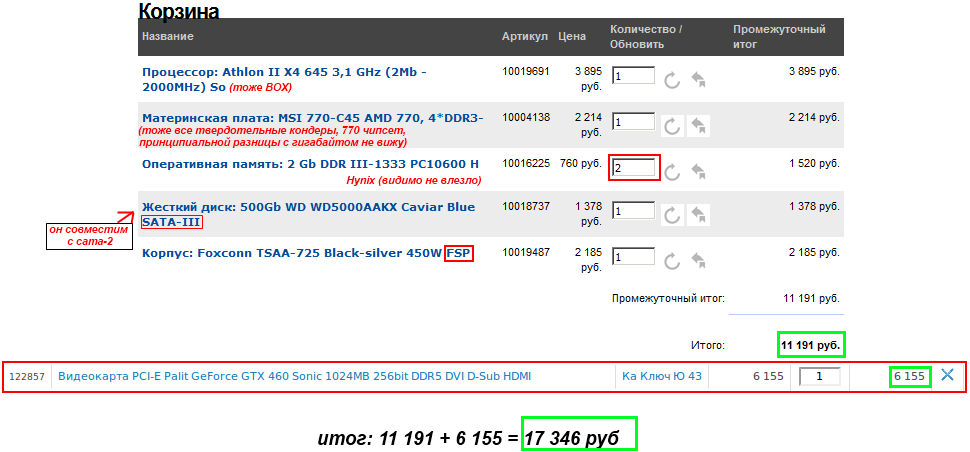Select article number 10019691
This screenshot has height=452, width=970.
(x=526, y=70)
